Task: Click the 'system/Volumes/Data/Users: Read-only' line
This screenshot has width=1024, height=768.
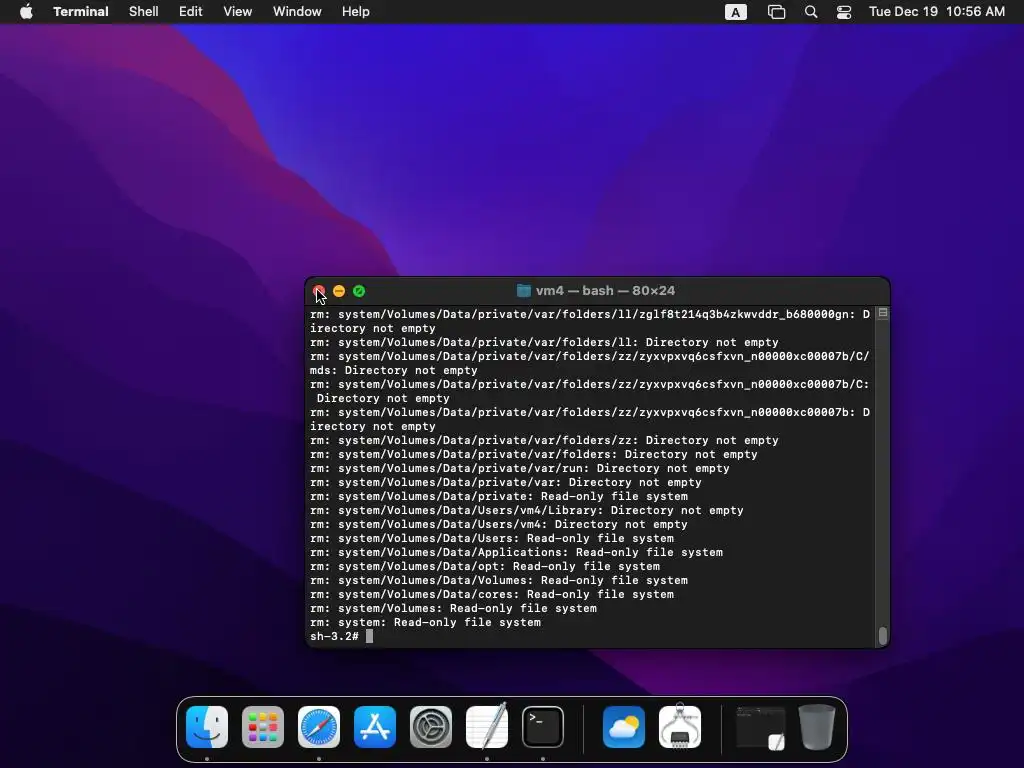Action: tap(492, 538)
